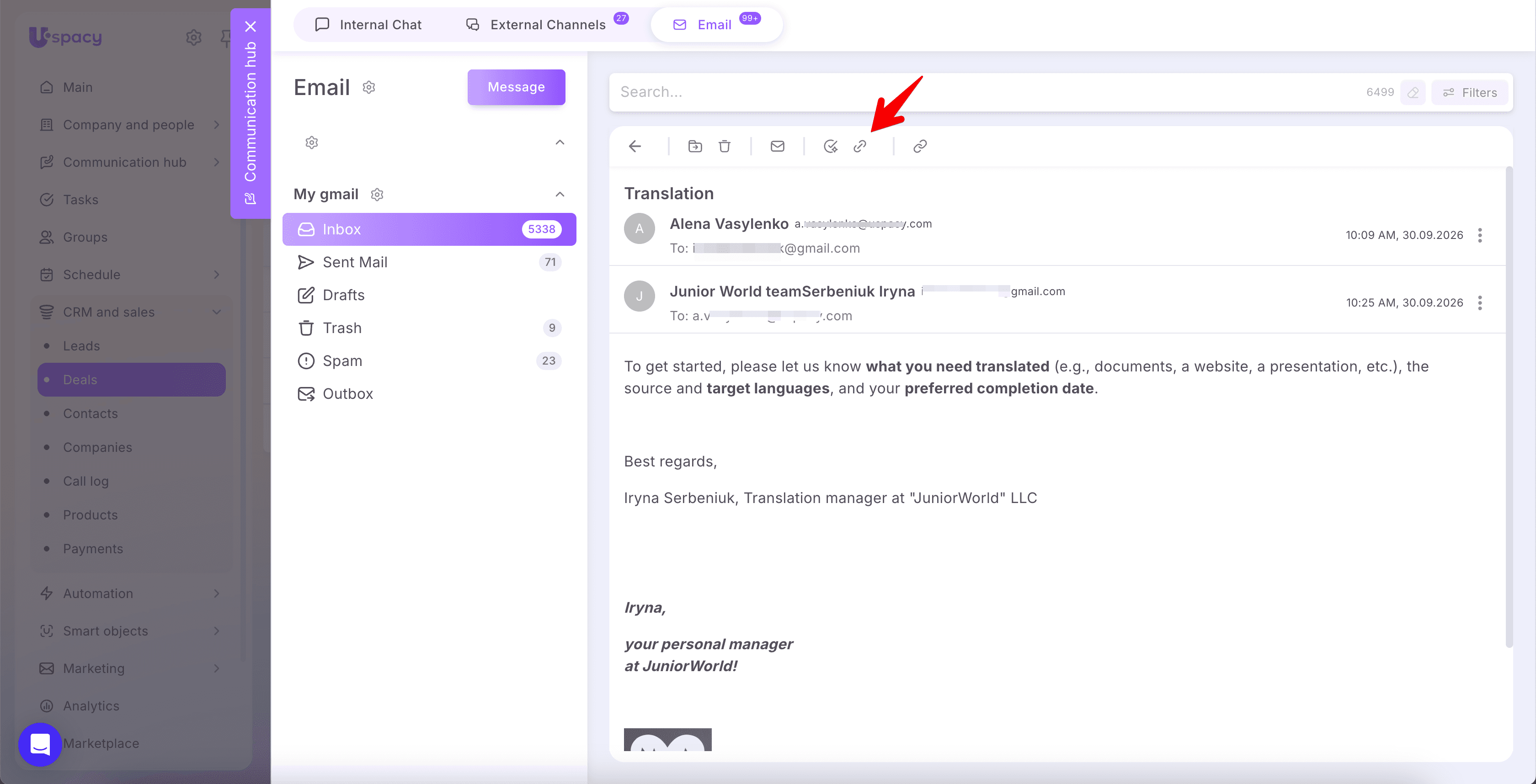This screenshot has width=1536, height=784.
Task: Open Analytics in sidebar
Action: tap(91, 706)
